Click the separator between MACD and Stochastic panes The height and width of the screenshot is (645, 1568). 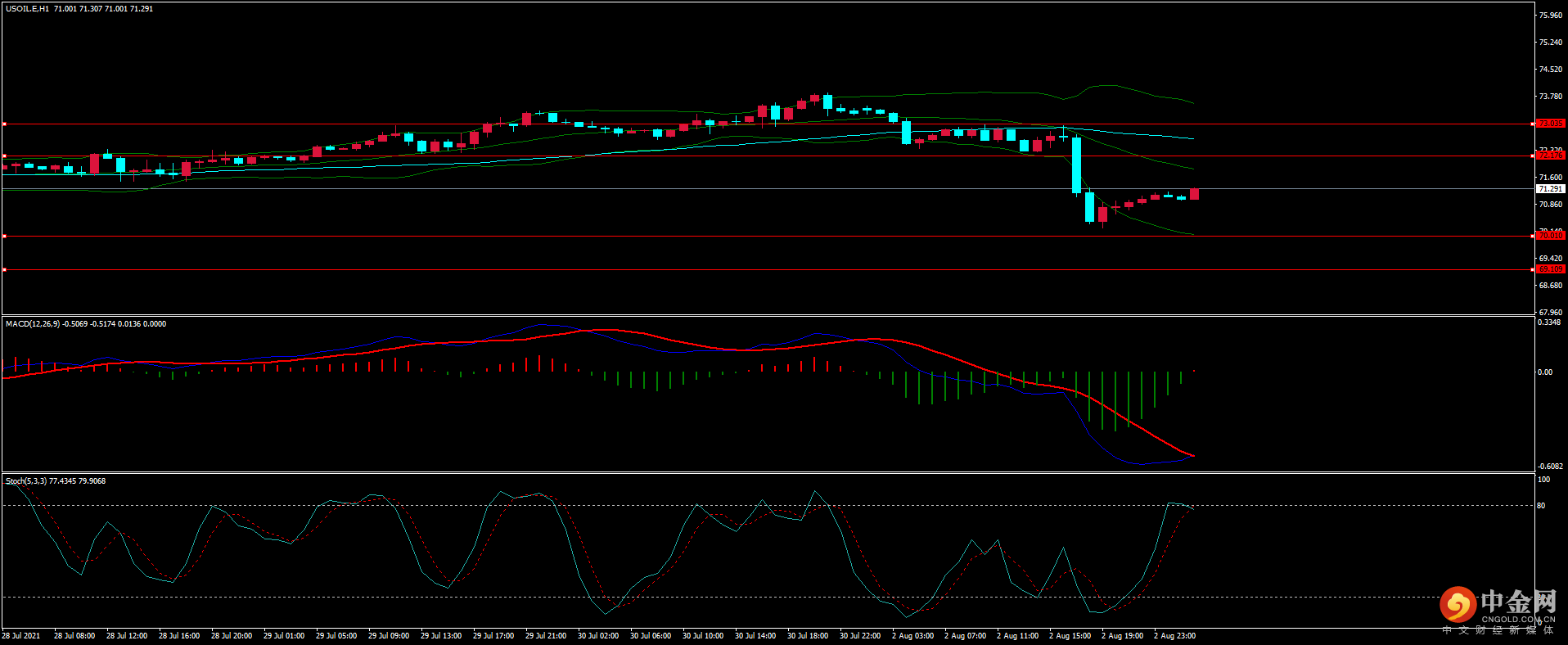point(768,473)
